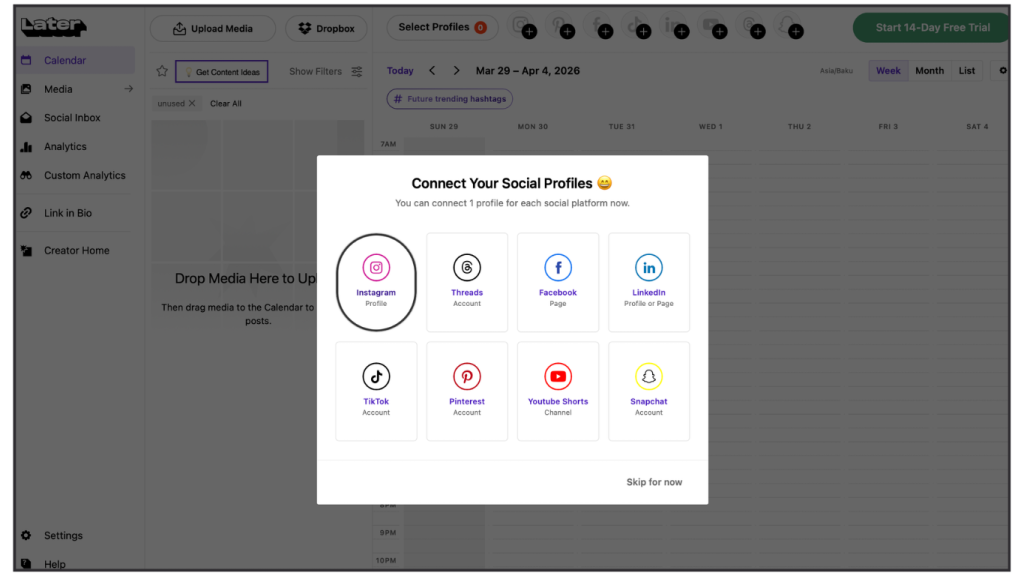Connect a Snapchat Account
Image resolution: width=1024 pixels, height=576 pixels.
coord(649,390)
